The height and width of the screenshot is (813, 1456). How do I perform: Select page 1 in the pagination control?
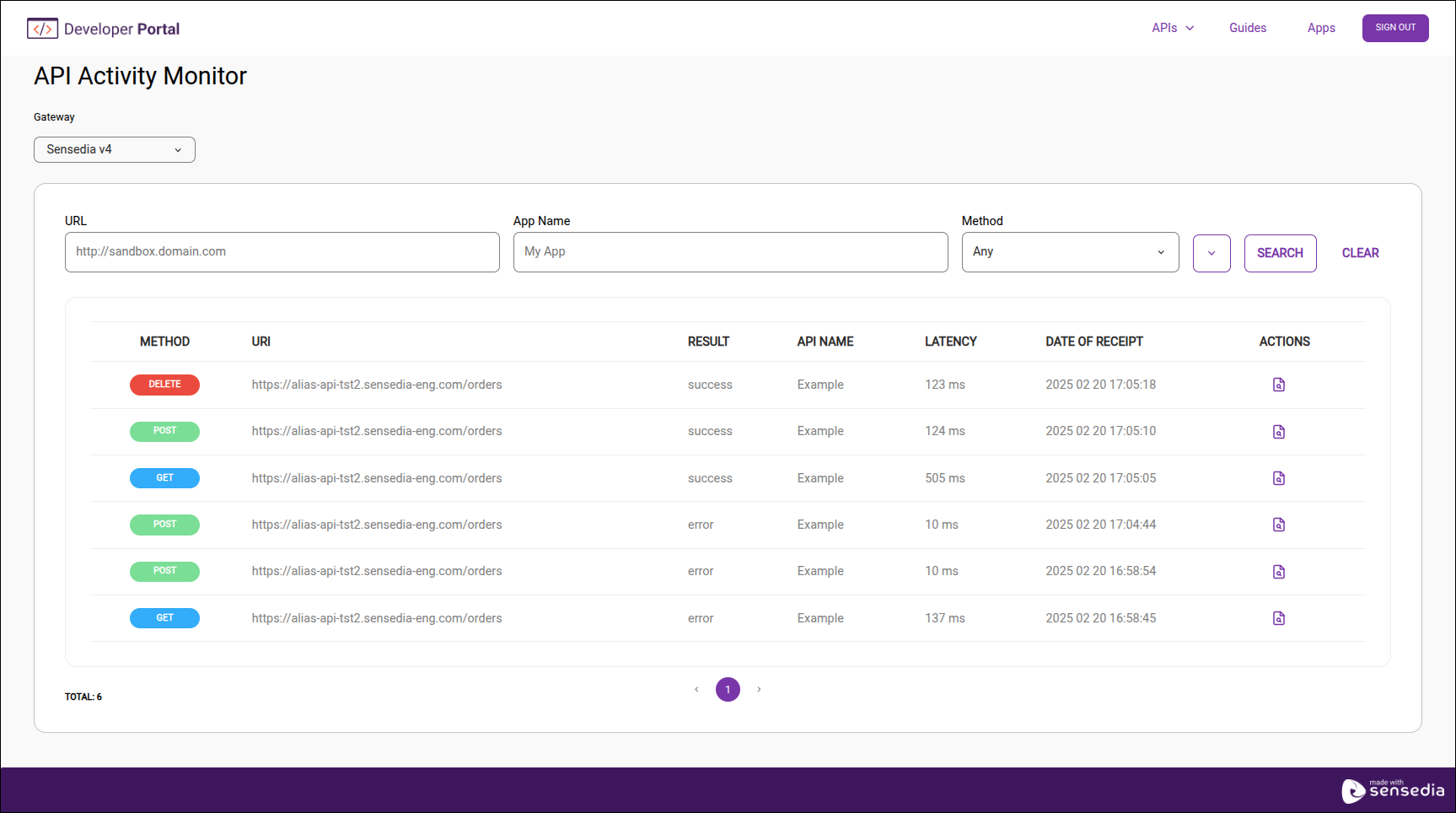[728, 689]
